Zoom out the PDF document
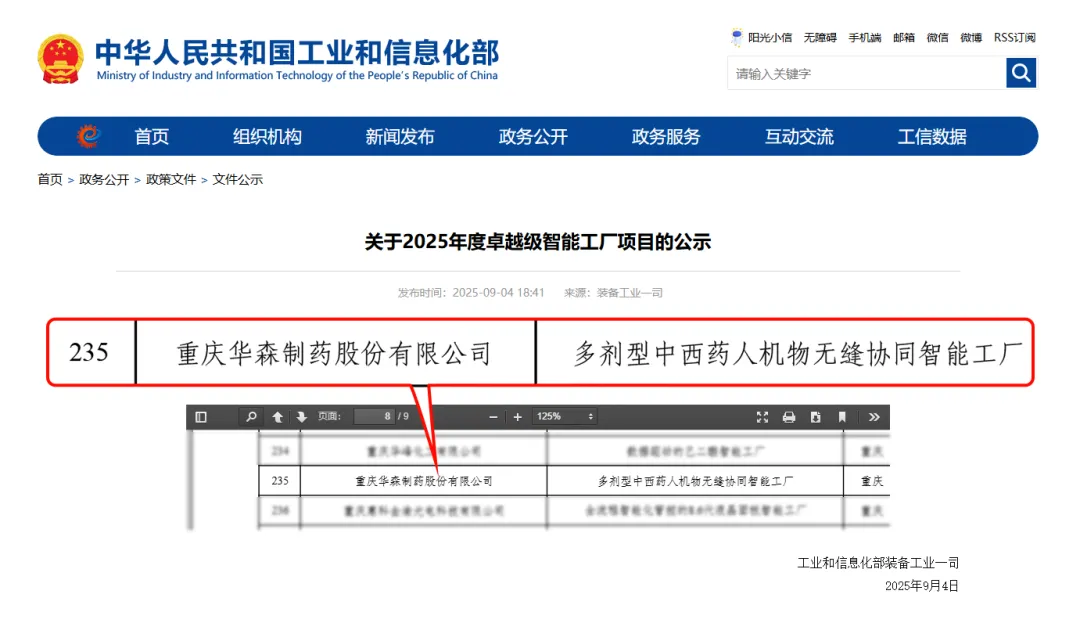The width and height of the screenshot is (1080, 623). (493, 417)
